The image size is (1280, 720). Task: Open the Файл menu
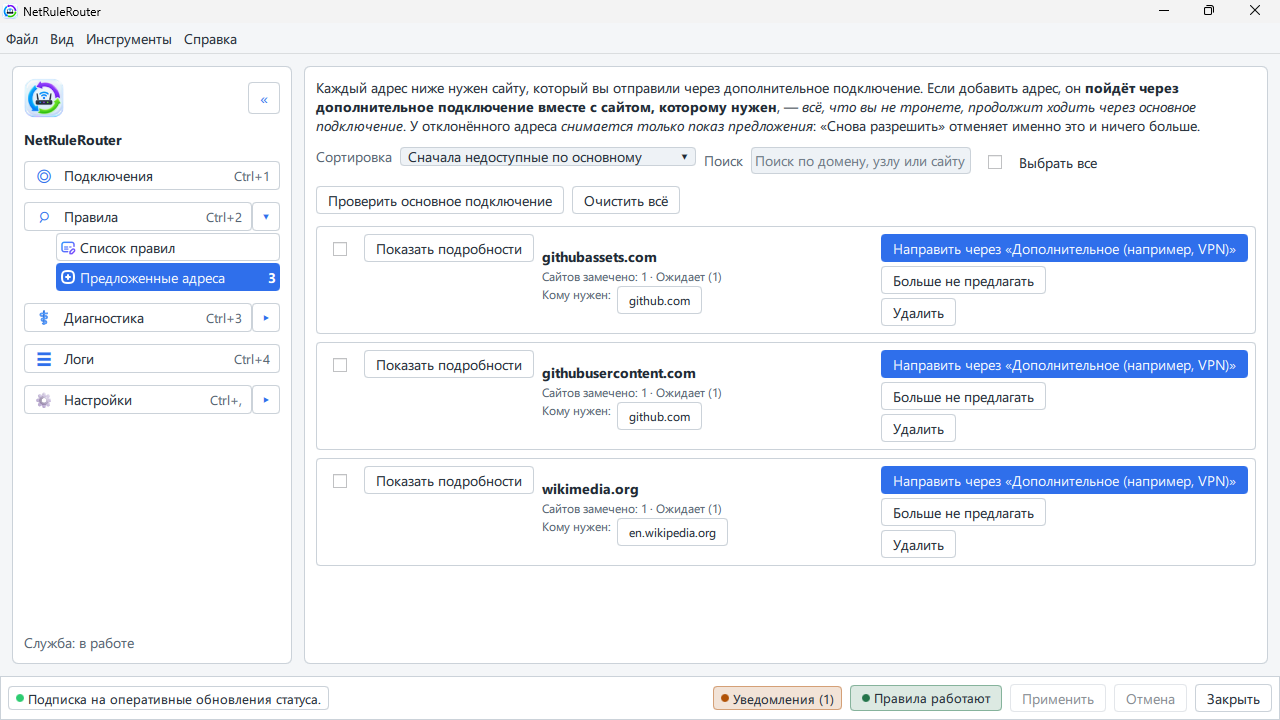(x=22, y=40)
